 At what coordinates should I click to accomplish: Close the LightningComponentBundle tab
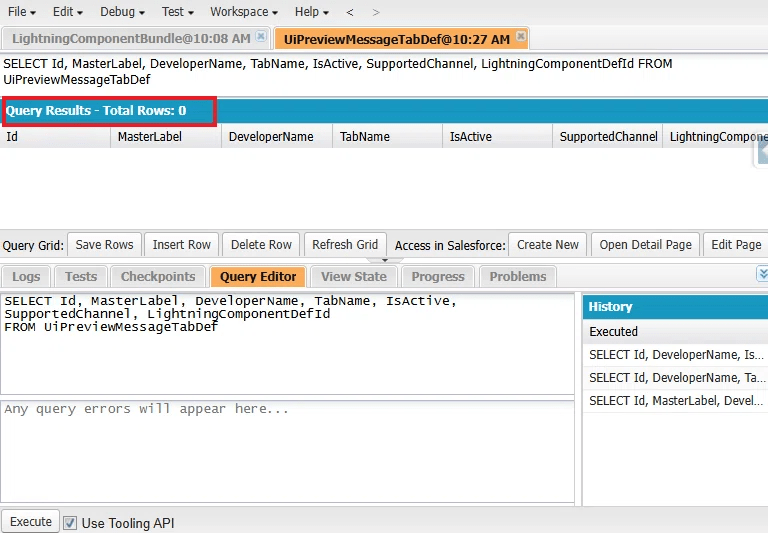[262, 36]
